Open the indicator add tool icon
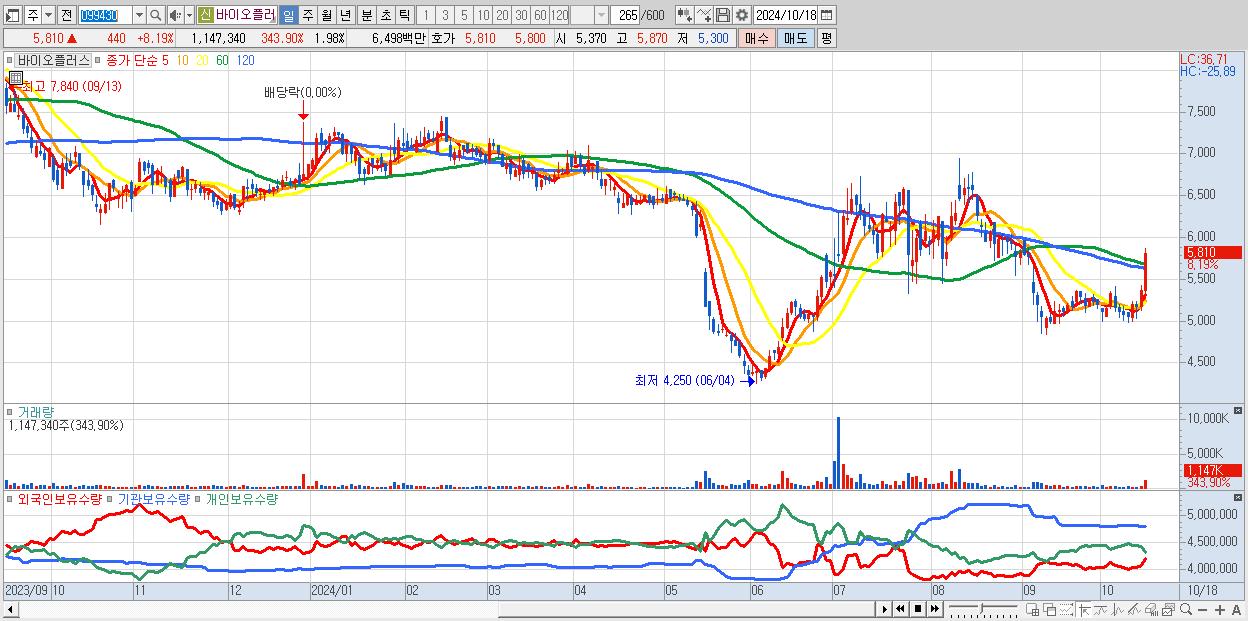 coord(683,15)
